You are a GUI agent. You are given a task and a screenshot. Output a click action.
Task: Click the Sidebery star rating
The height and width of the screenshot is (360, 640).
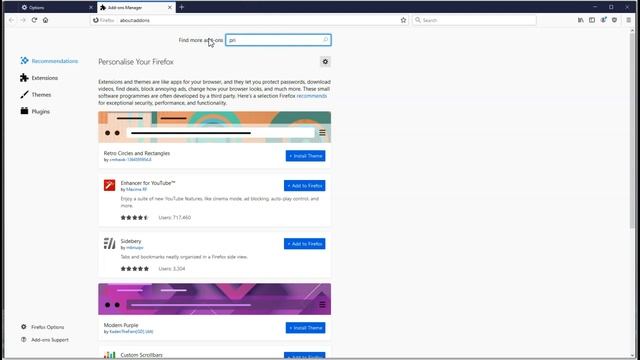(x=135, y=269)
